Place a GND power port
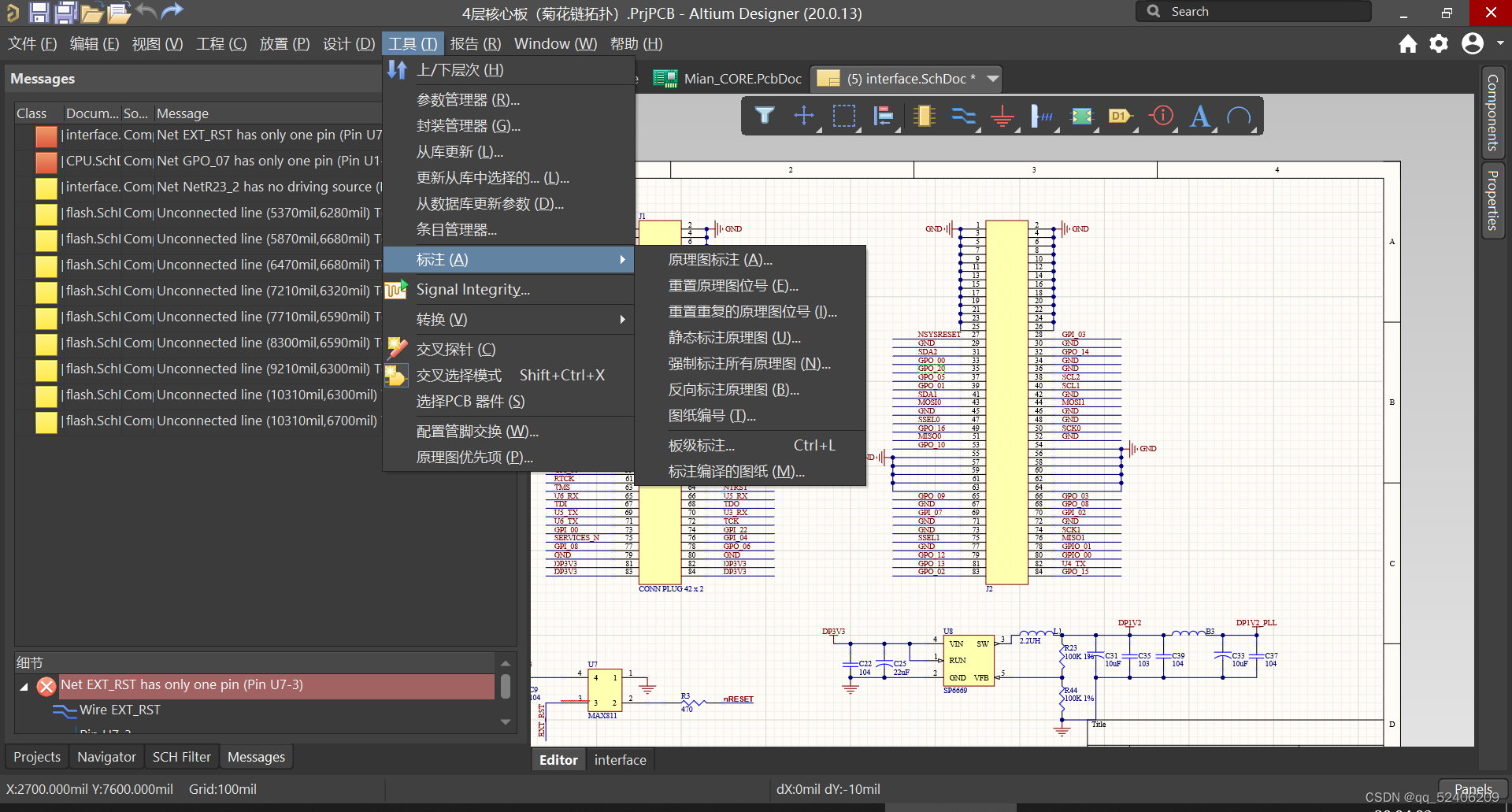 (1002, 116)
